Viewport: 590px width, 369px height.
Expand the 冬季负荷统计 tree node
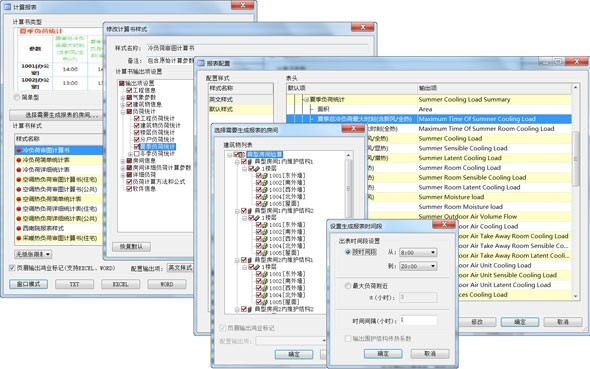coord(130,154)
